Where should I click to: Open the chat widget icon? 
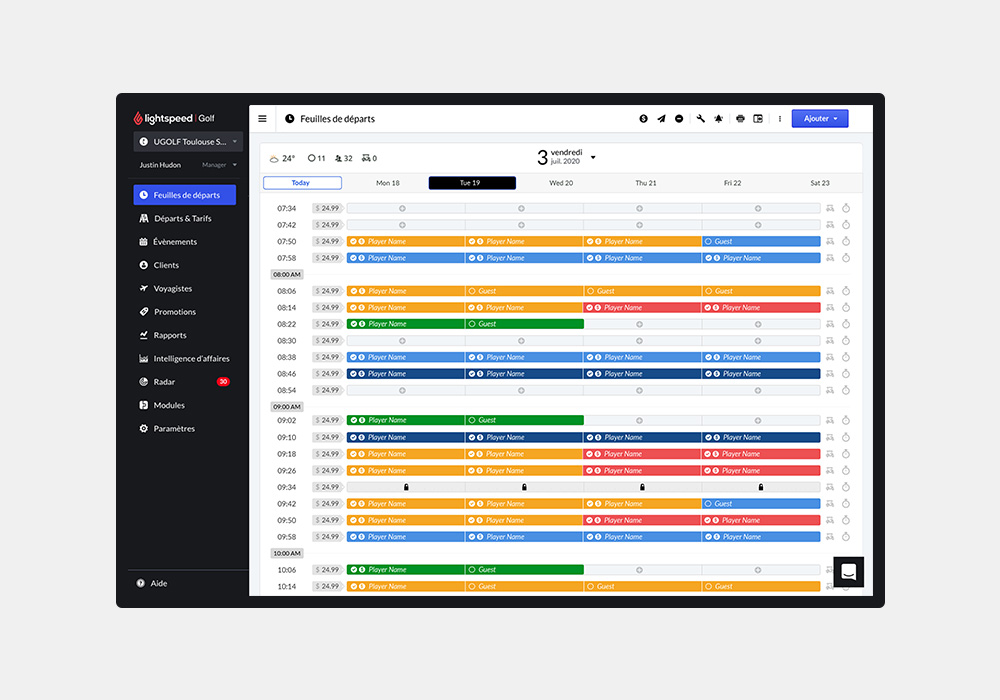(x=848, y=572)
